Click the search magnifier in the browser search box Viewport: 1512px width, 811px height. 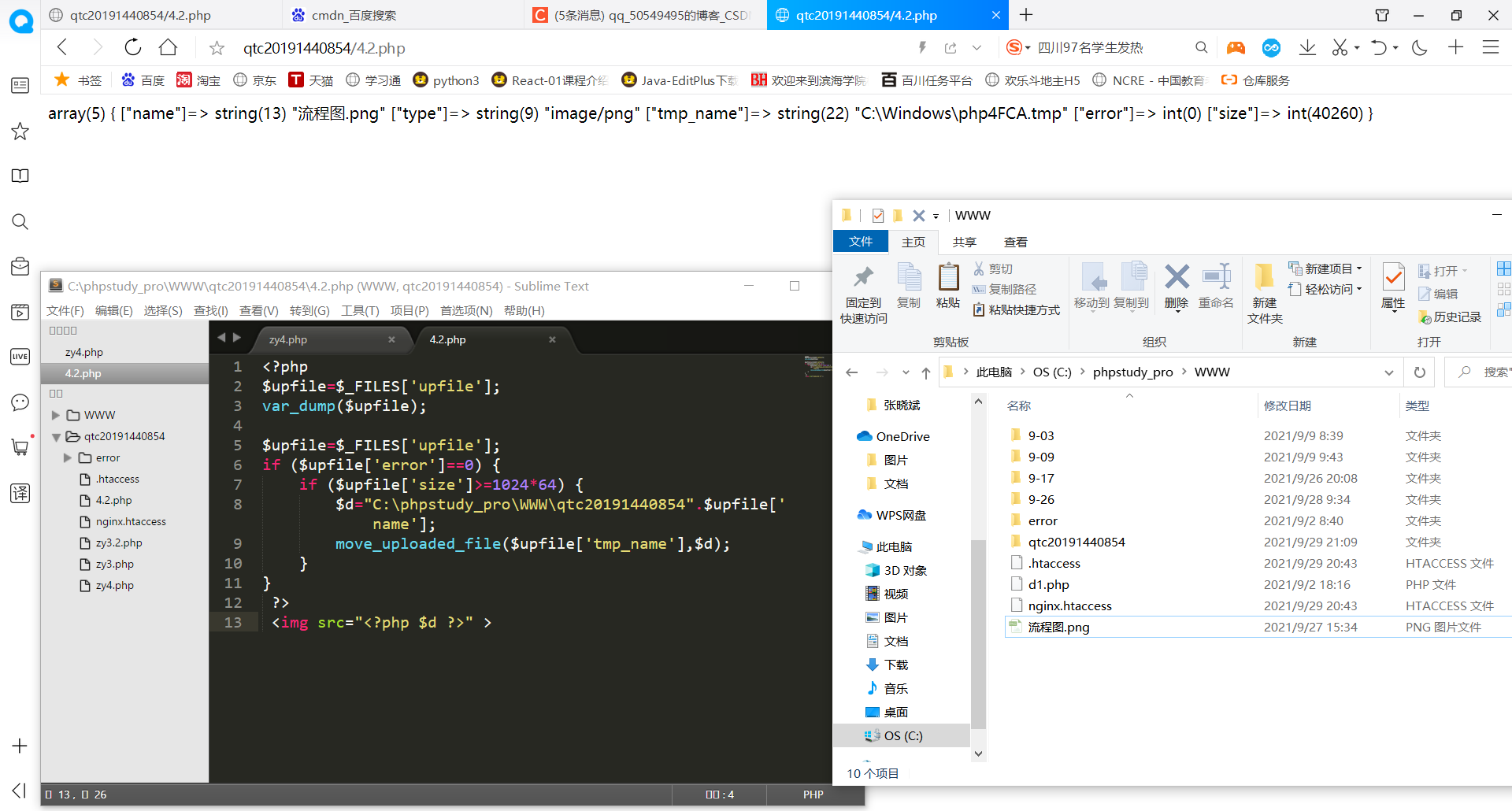click(x=1201, y=47)
